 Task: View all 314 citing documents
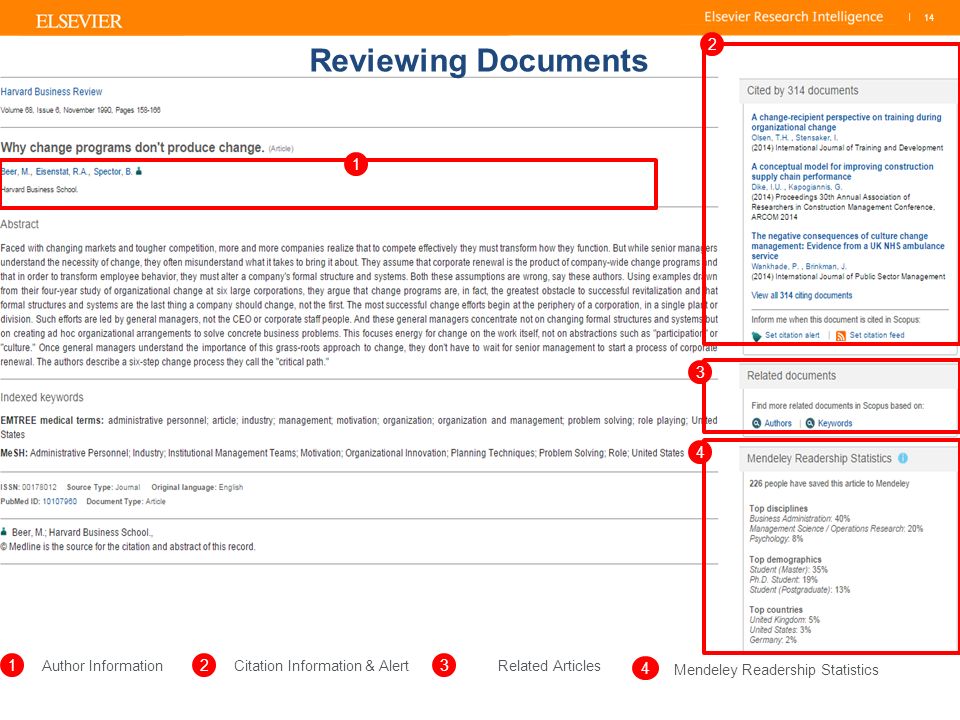(x=801, y=295)
